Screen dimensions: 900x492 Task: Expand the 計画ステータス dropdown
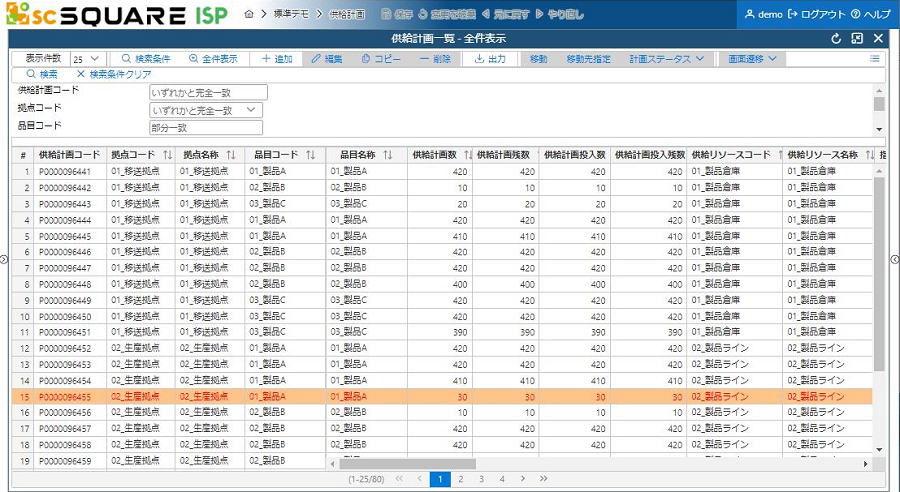click(667, 59)
